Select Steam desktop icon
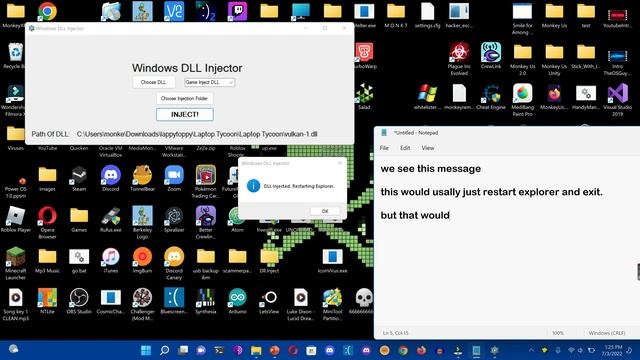 79,179
